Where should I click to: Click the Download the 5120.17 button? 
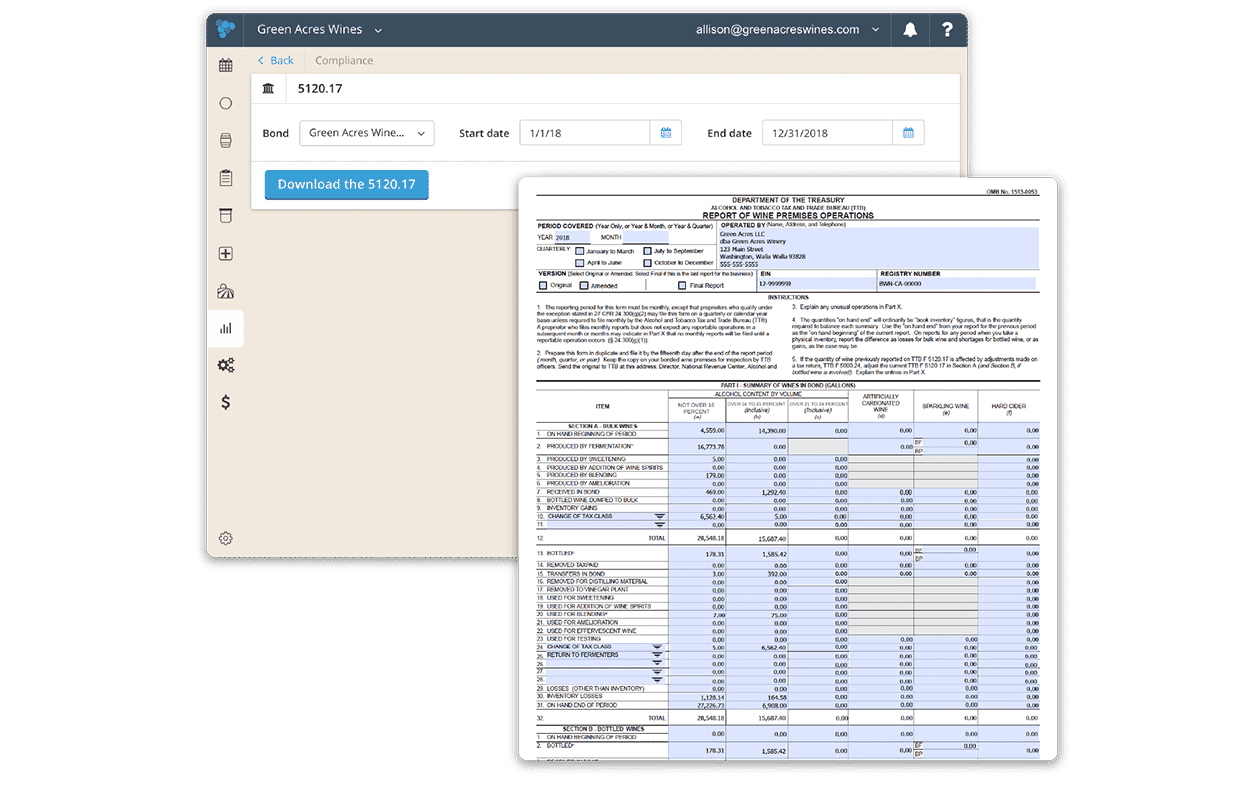[347, 184]
